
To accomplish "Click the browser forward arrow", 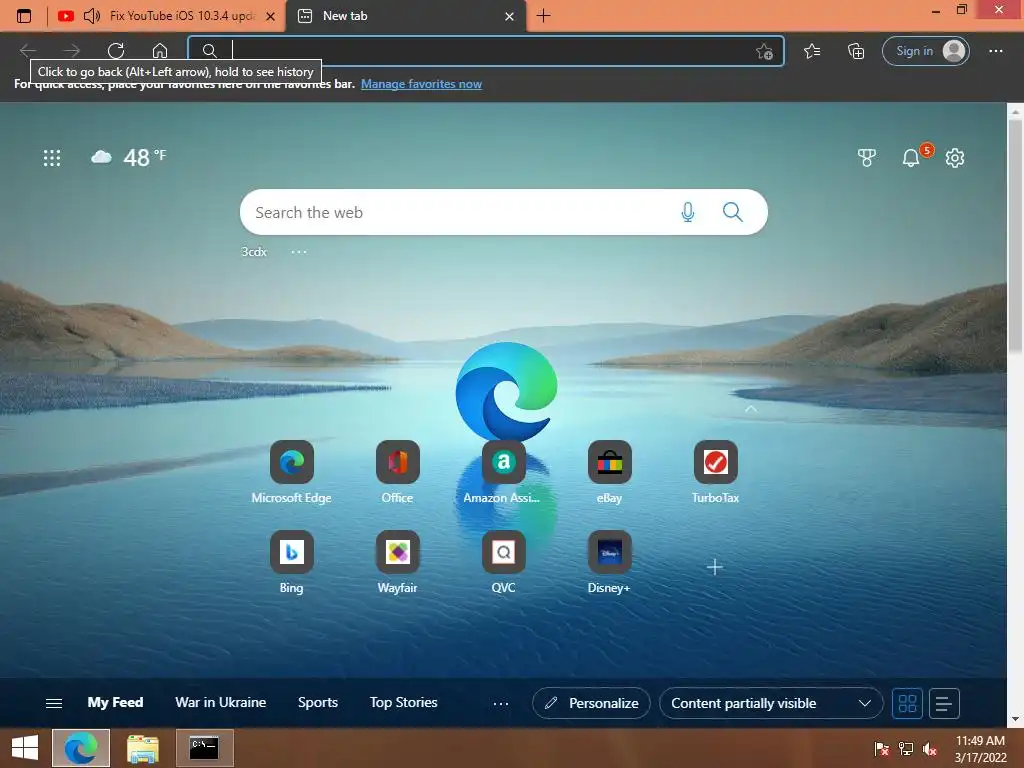I will (72, 50).
